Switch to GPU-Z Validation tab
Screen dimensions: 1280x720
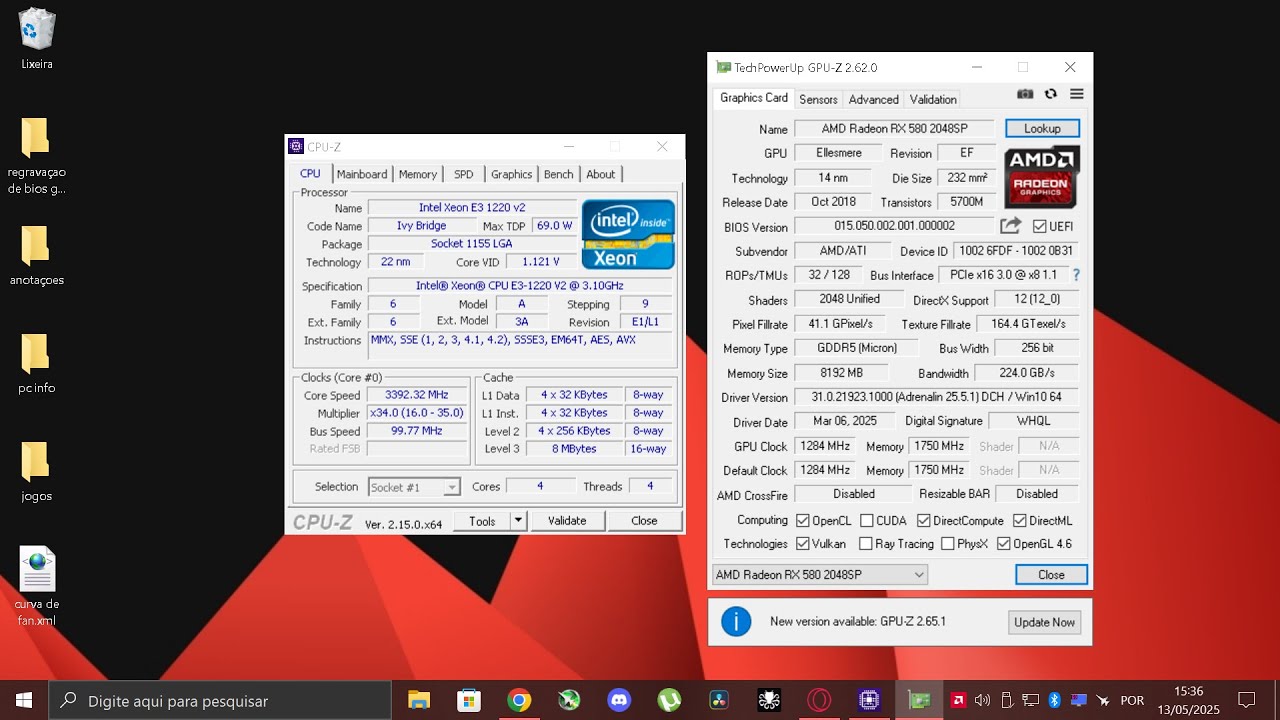click(933, 99)
